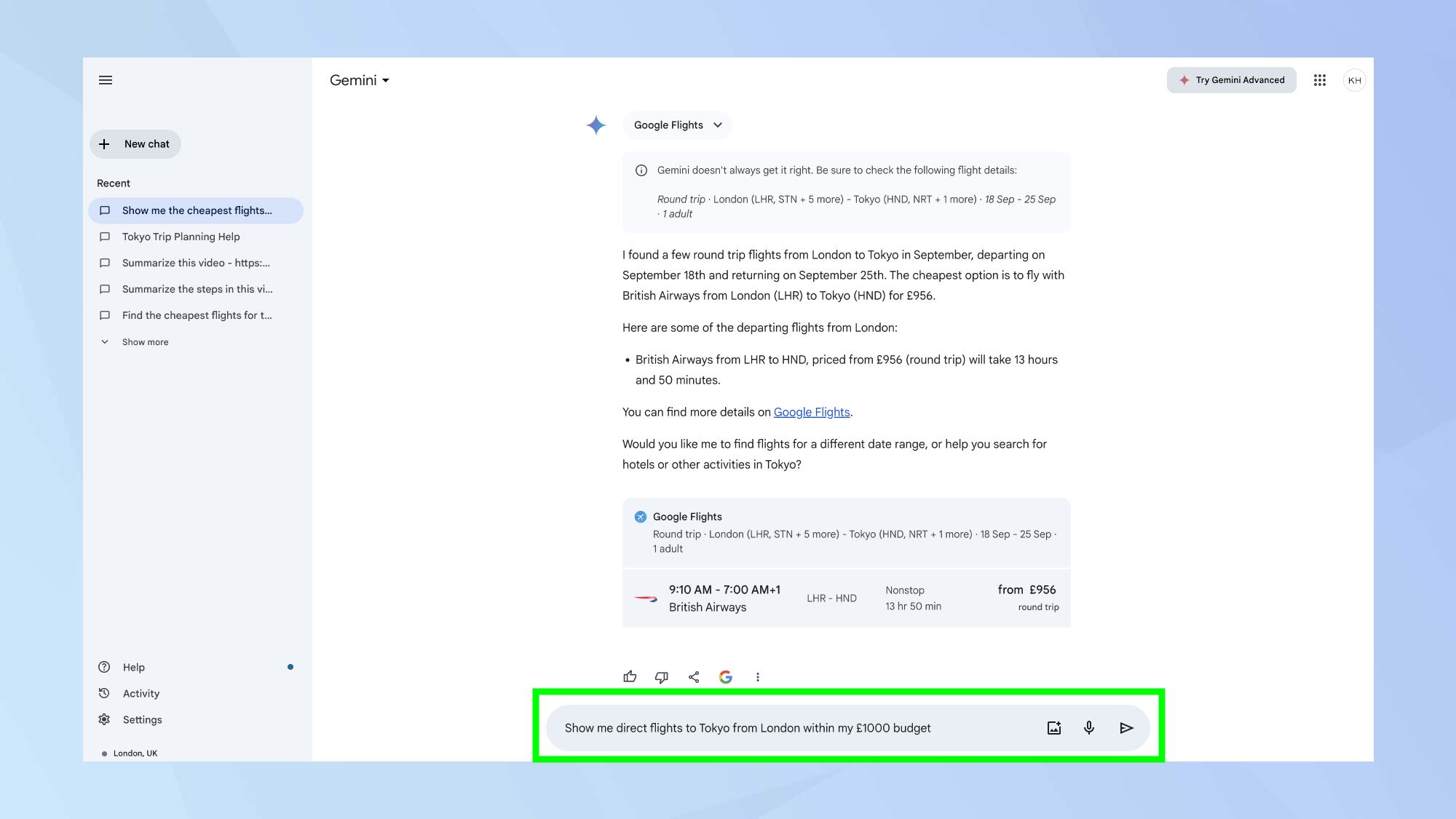Send the prompt with the arrow icon
1456x819 pixels.
point(1126,728)
